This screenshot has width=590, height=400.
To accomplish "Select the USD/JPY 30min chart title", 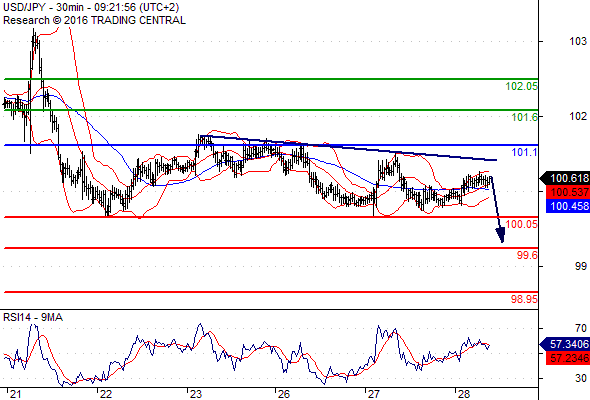I will (x=91, y=7).
